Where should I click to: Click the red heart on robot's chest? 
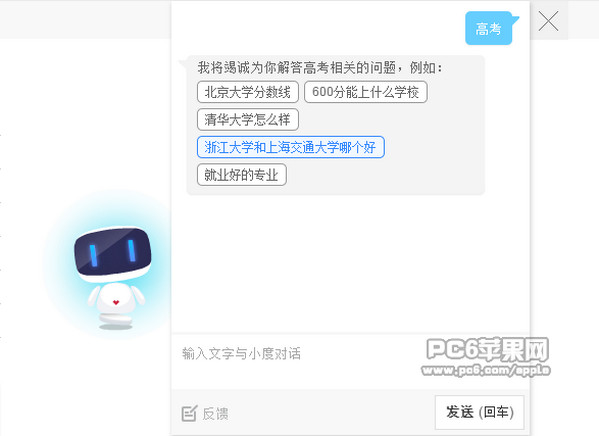116,302
